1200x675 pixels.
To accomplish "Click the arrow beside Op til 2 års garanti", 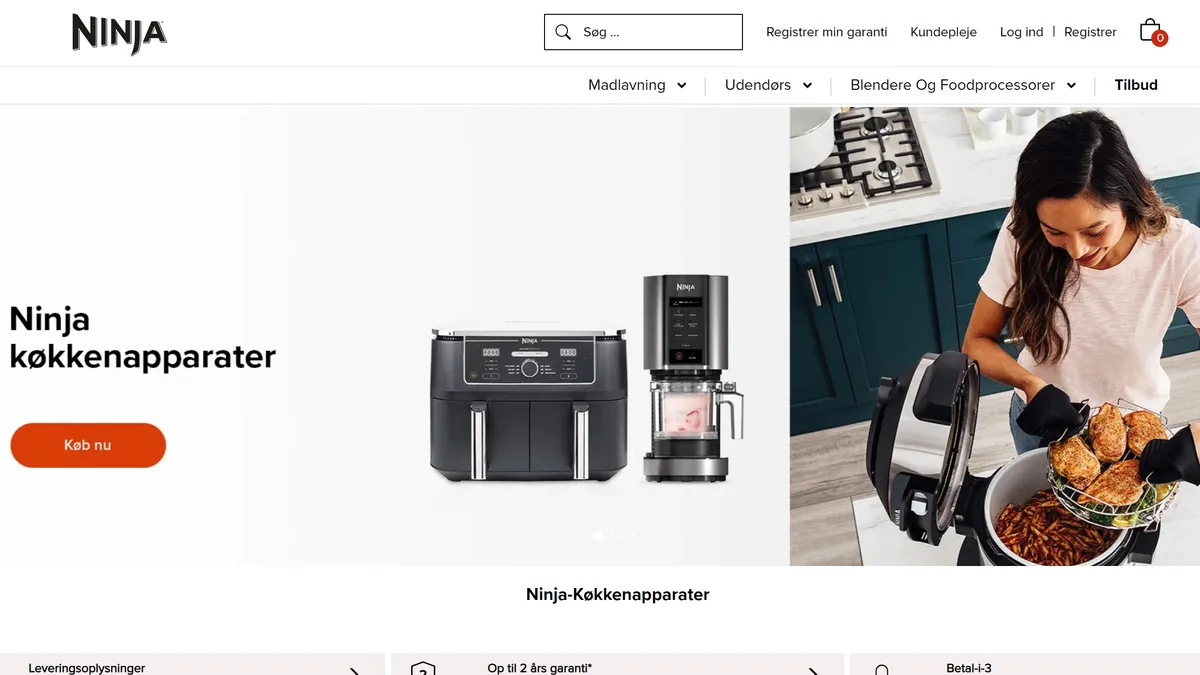I will [813, 670].
